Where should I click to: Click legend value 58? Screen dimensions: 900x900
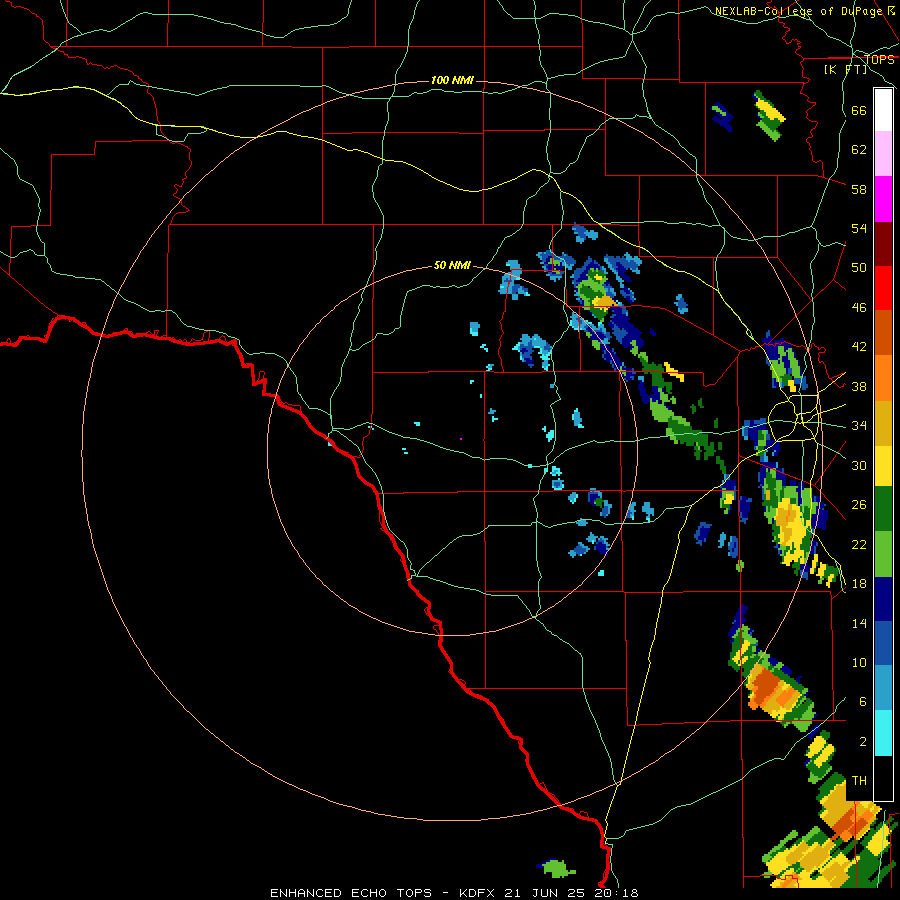click(x=859, y=189)
